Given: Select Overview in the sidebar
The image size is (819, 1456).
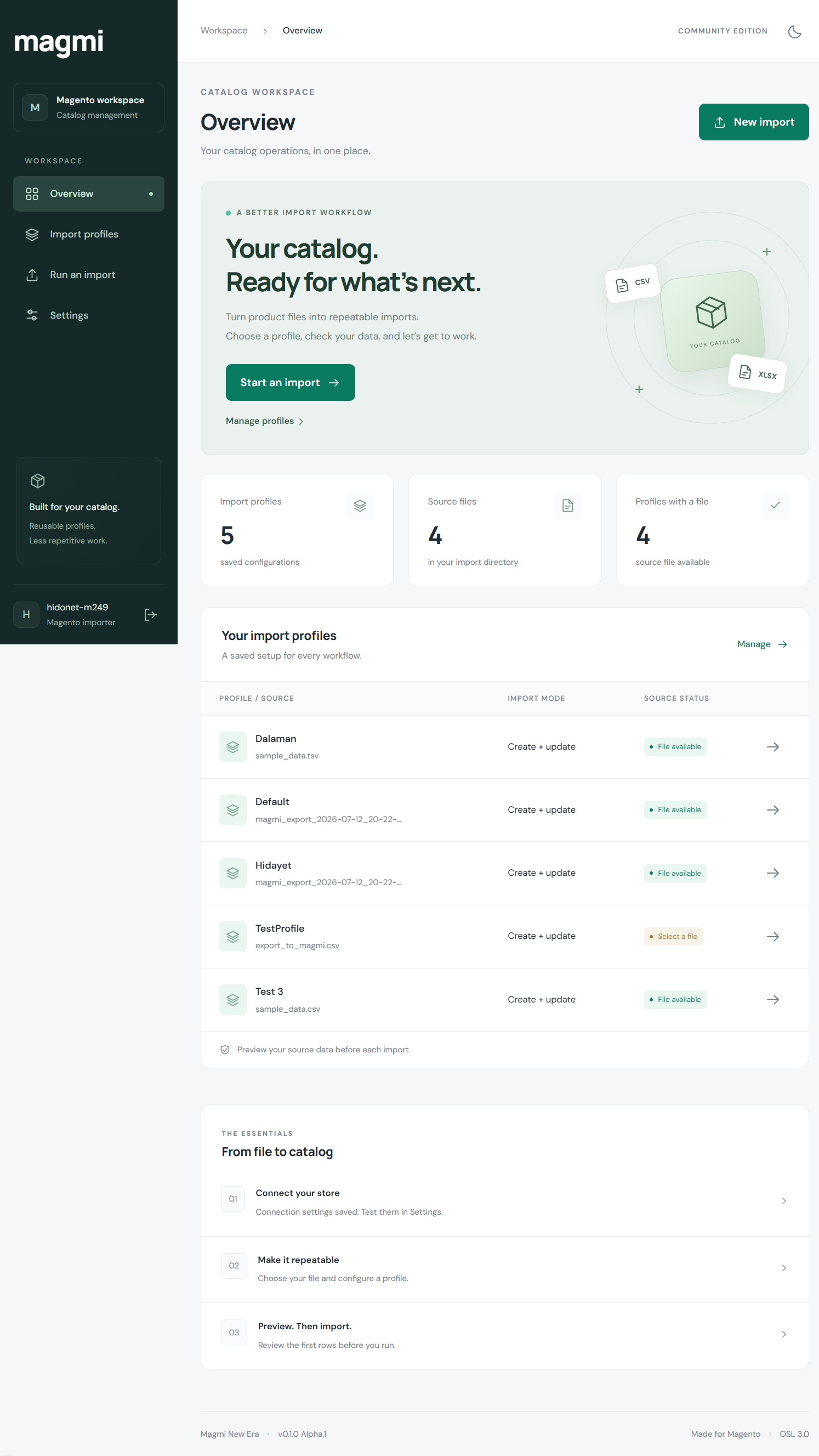Looking at the screenshot, I should tap(89, 194).
